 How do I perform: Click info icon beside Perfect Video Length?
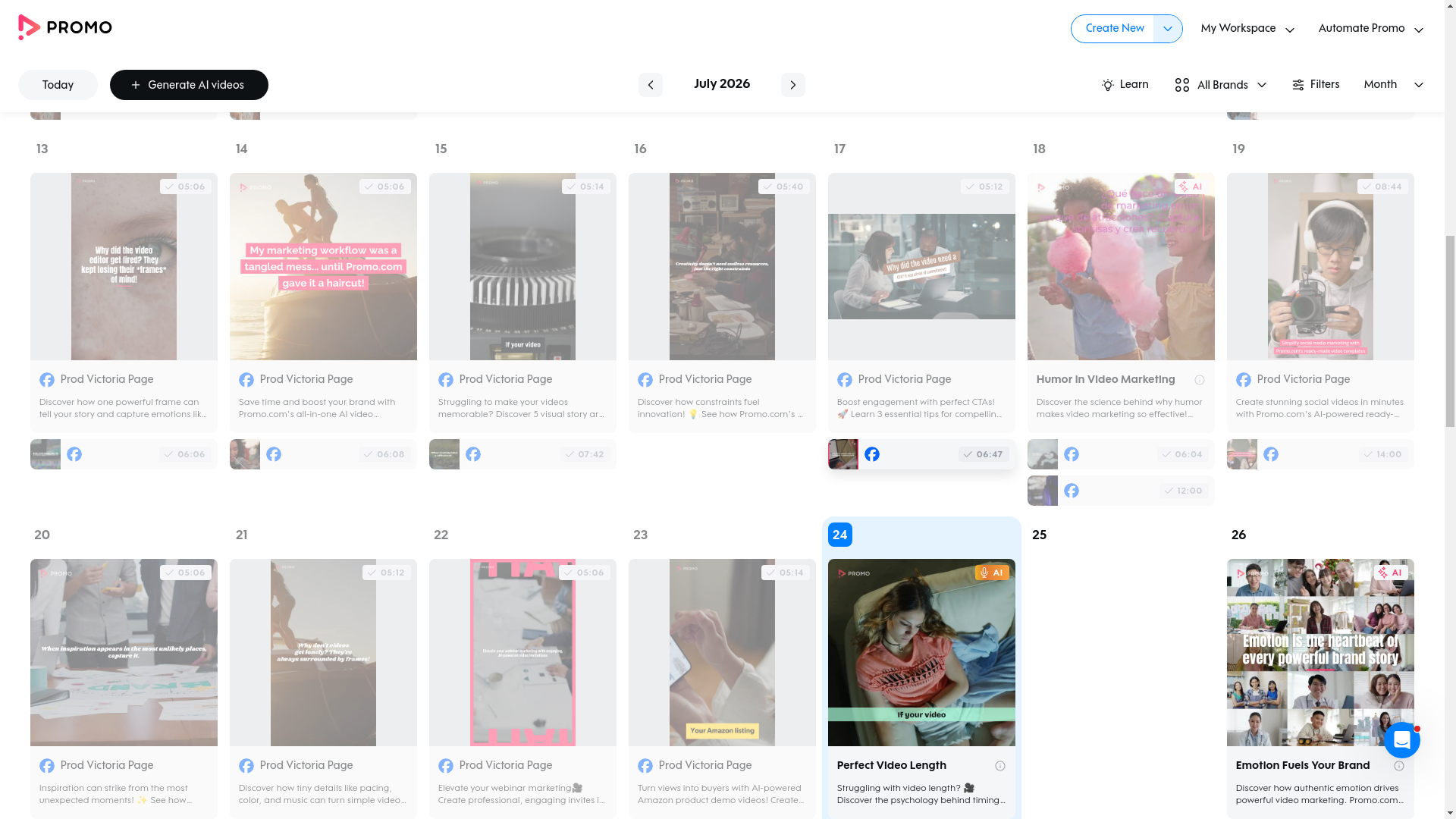coord(999,766)
